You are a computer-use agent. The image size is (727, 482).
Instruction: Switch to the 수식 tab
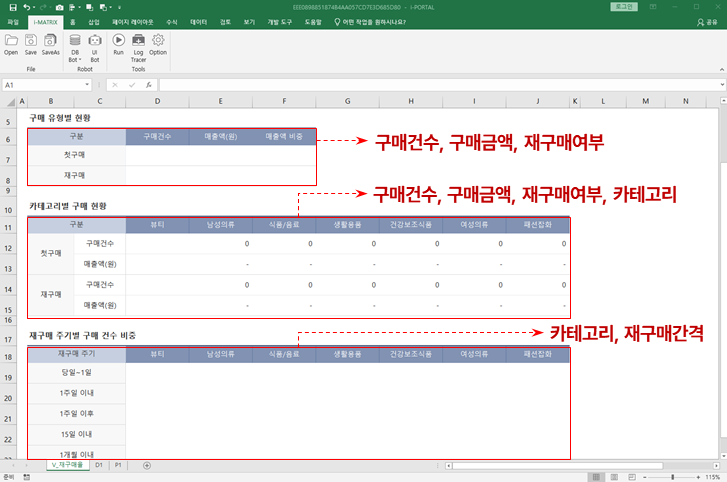(172, 22)
